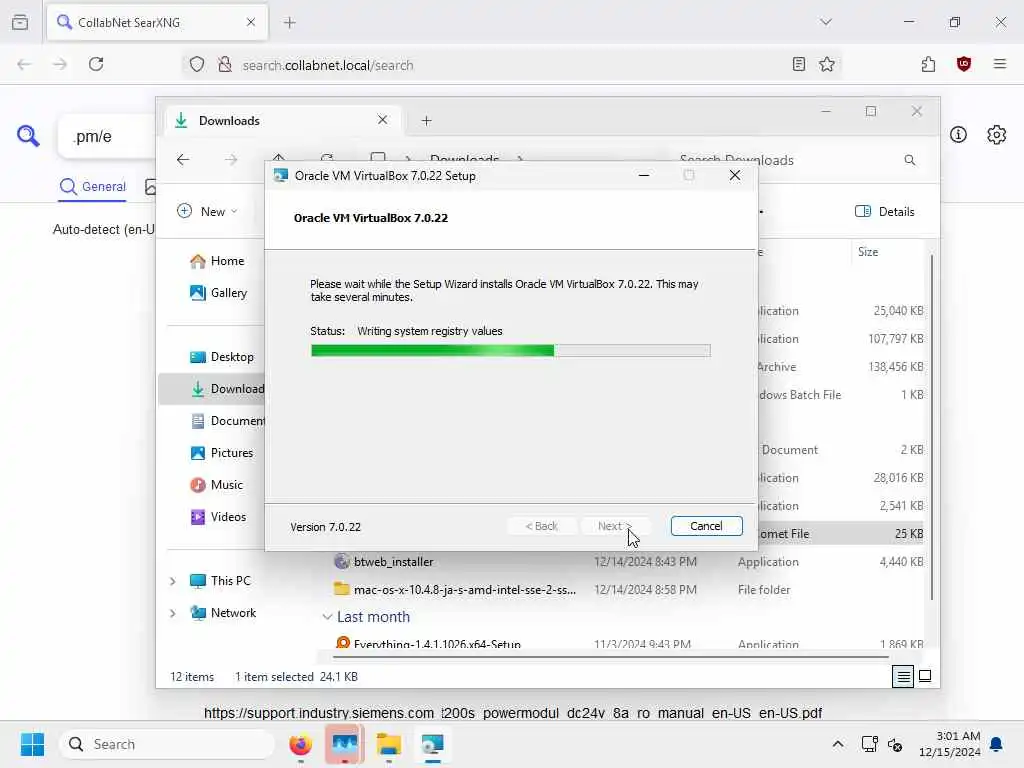Viewport: 1024px width, 768px height.
Task: Click the Explorer forward arrow
Action: click(231, 160)
